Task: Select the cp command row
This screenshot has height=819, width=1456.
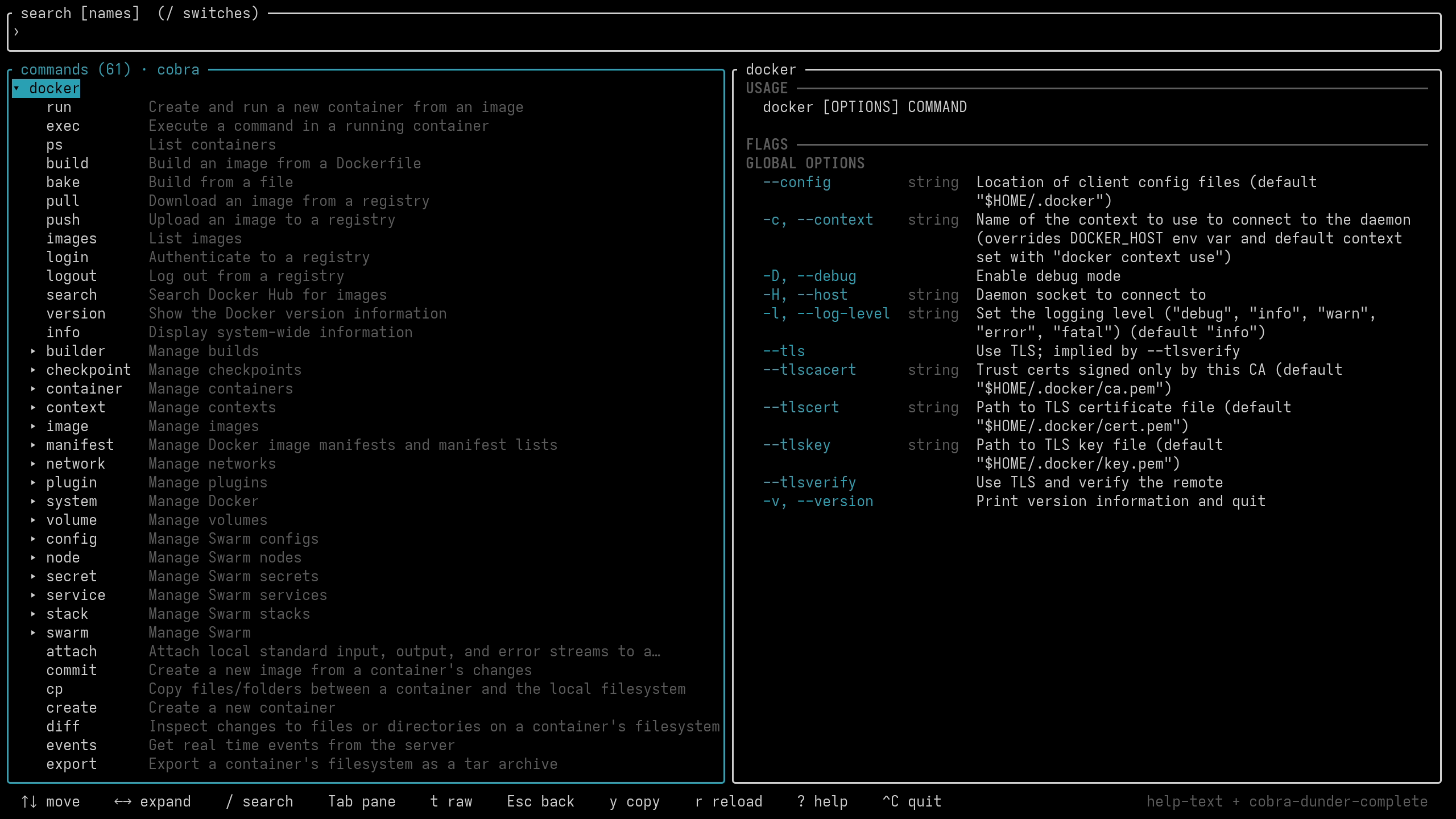Action: click(x=367, y=689)
